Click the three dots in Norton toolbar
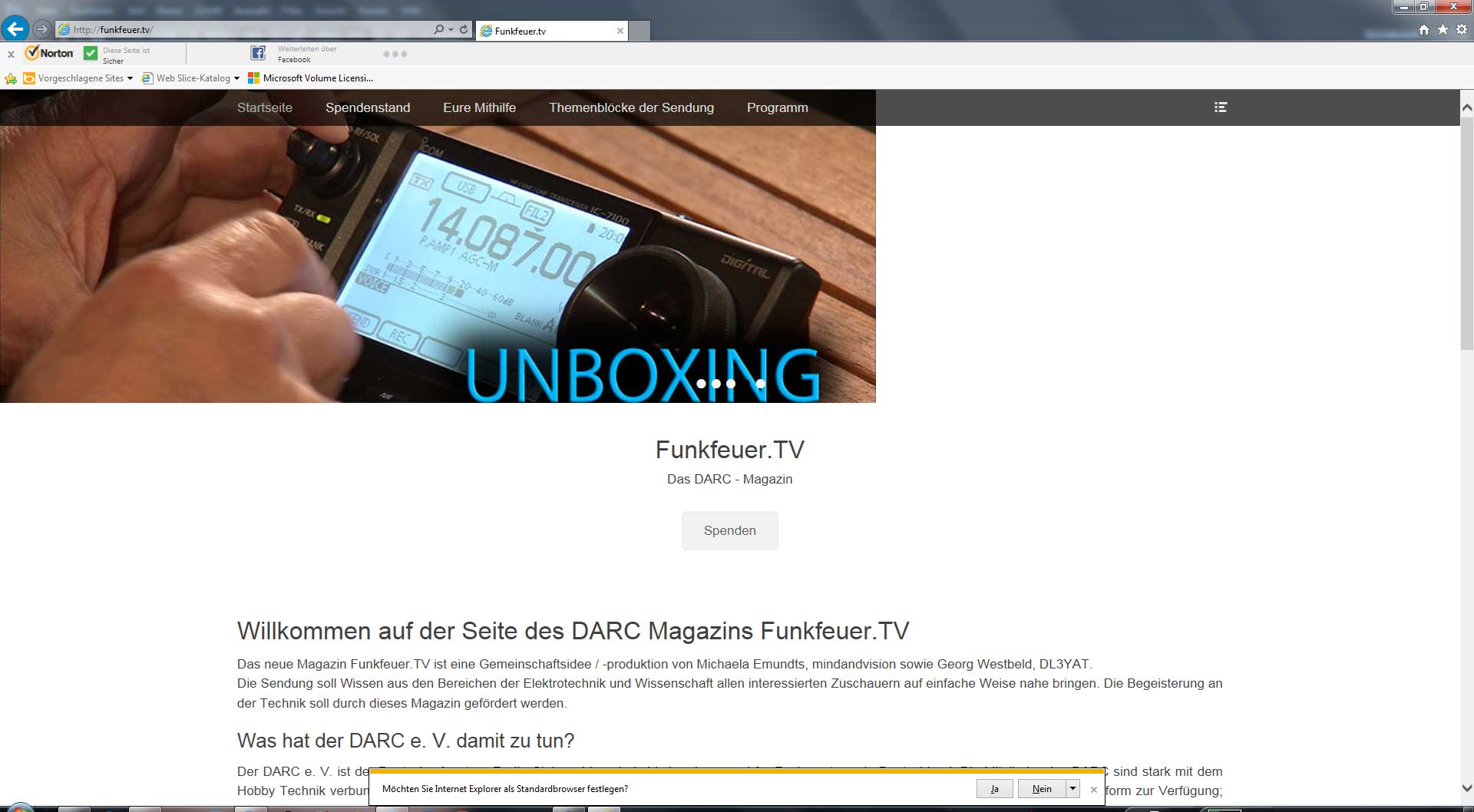Viewport: 1474px width, 812px height. click(x=395, y=54)
